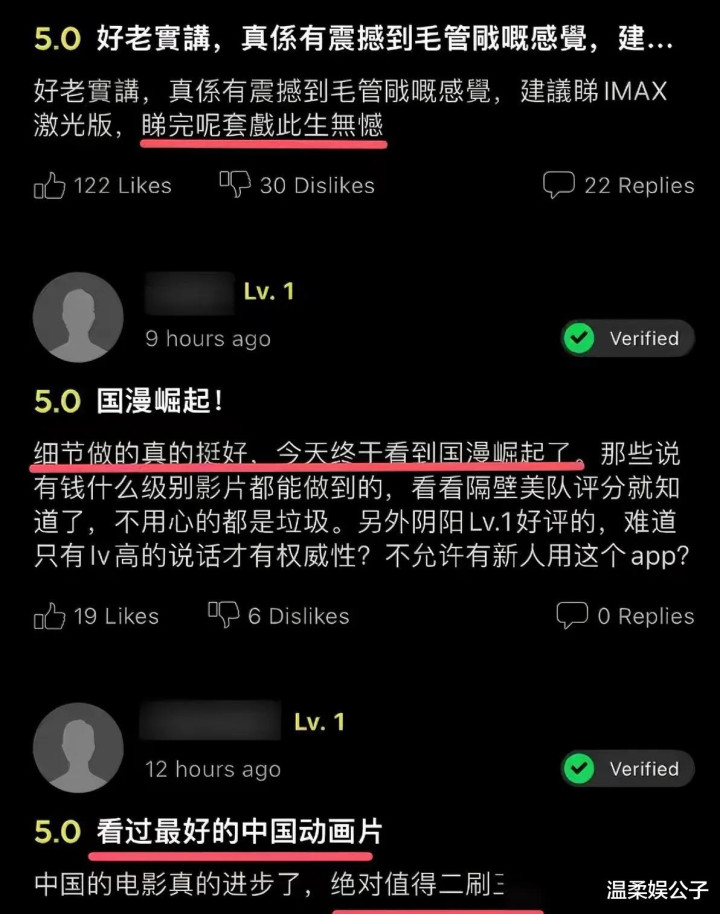This screenshot has width=720, height=914.
Task: Tap the Lv. 1 label on 12-hour reviewer
Action: click(x=319, y=722)
